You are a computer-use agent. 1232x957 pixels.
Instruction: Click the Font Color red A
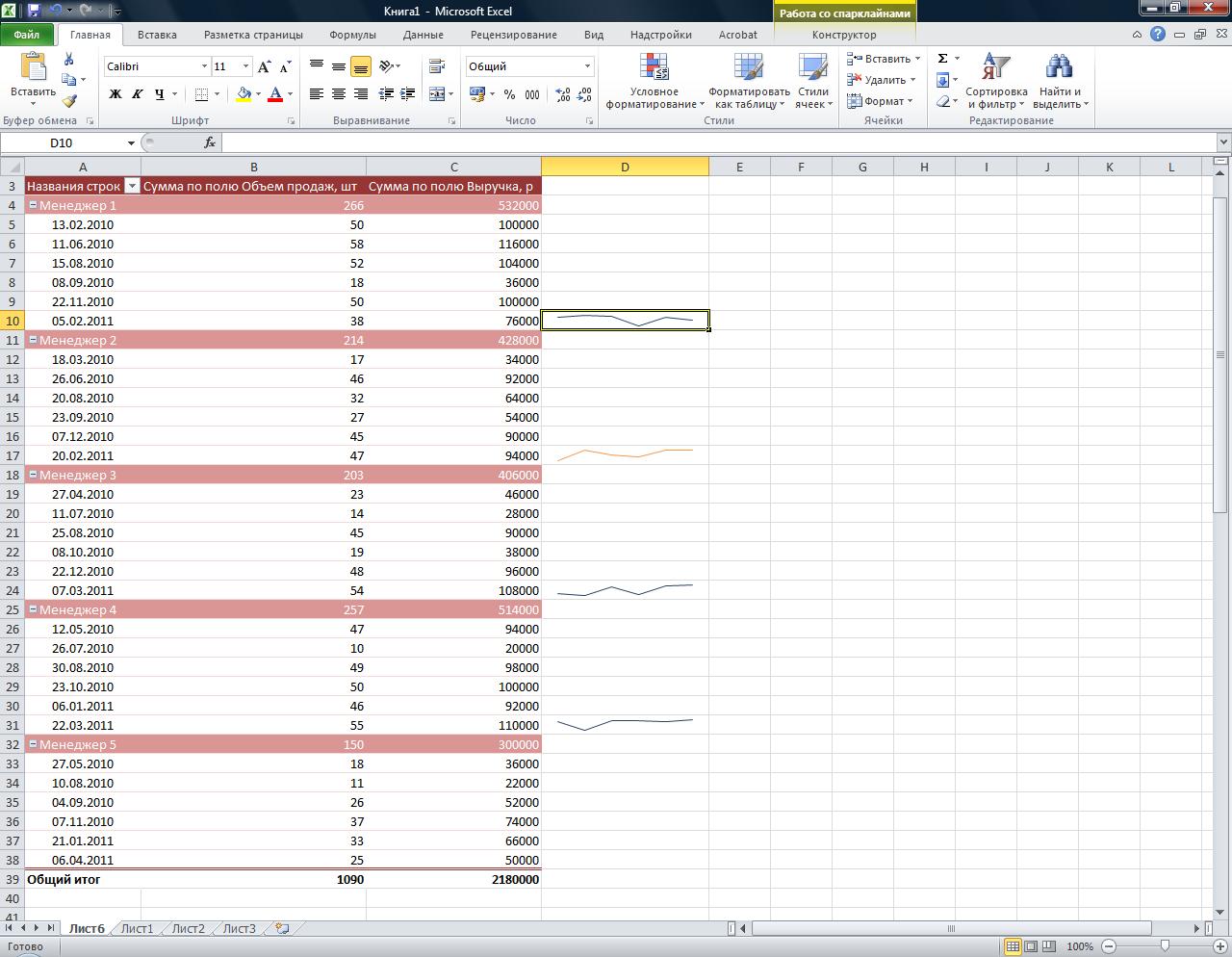pyautogui.click(x=275, y=93)
